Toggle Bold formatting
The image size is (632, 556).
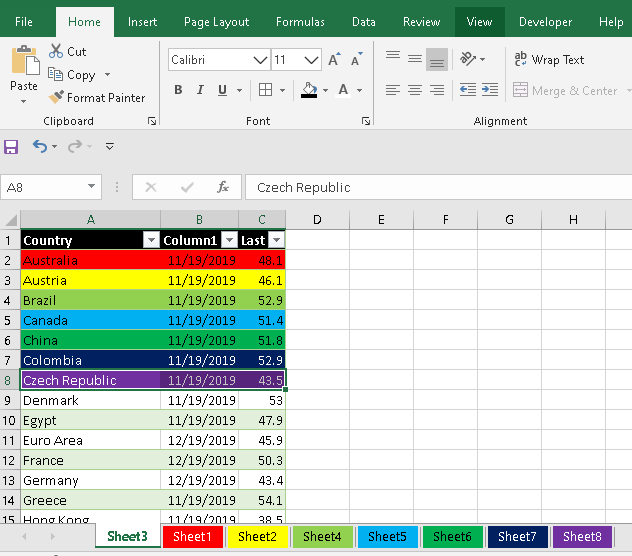[x=178, y=90]
